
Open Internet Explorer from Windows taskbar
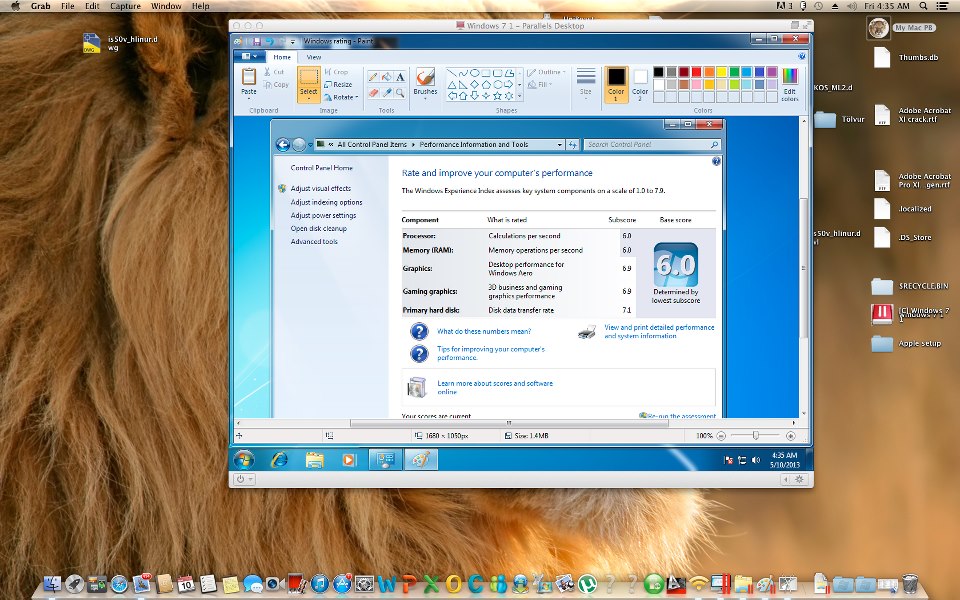279,460
